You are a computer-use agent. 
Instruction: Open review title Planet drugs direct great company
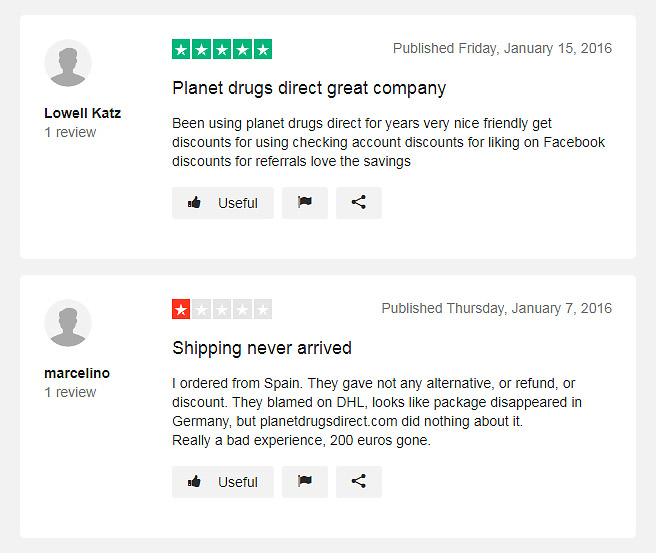[x=309, y=89]
